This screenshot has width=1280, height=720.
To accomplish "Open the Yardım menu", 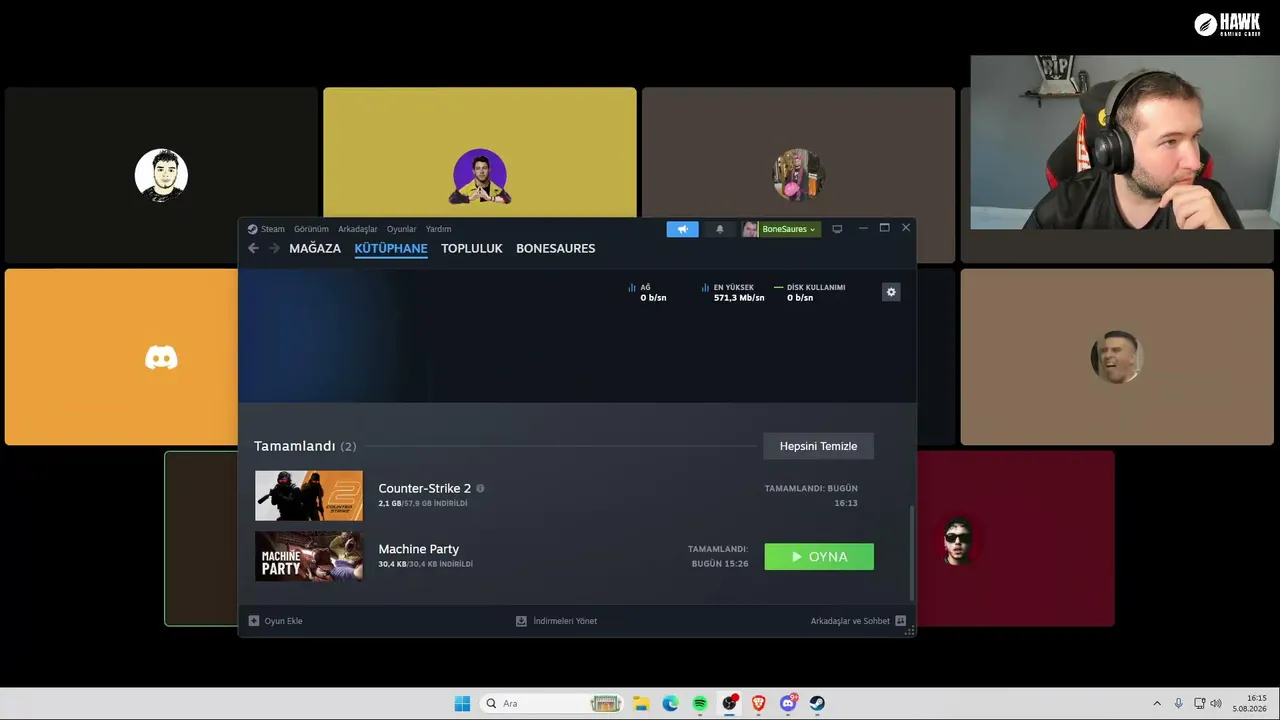I will [438, 229].
